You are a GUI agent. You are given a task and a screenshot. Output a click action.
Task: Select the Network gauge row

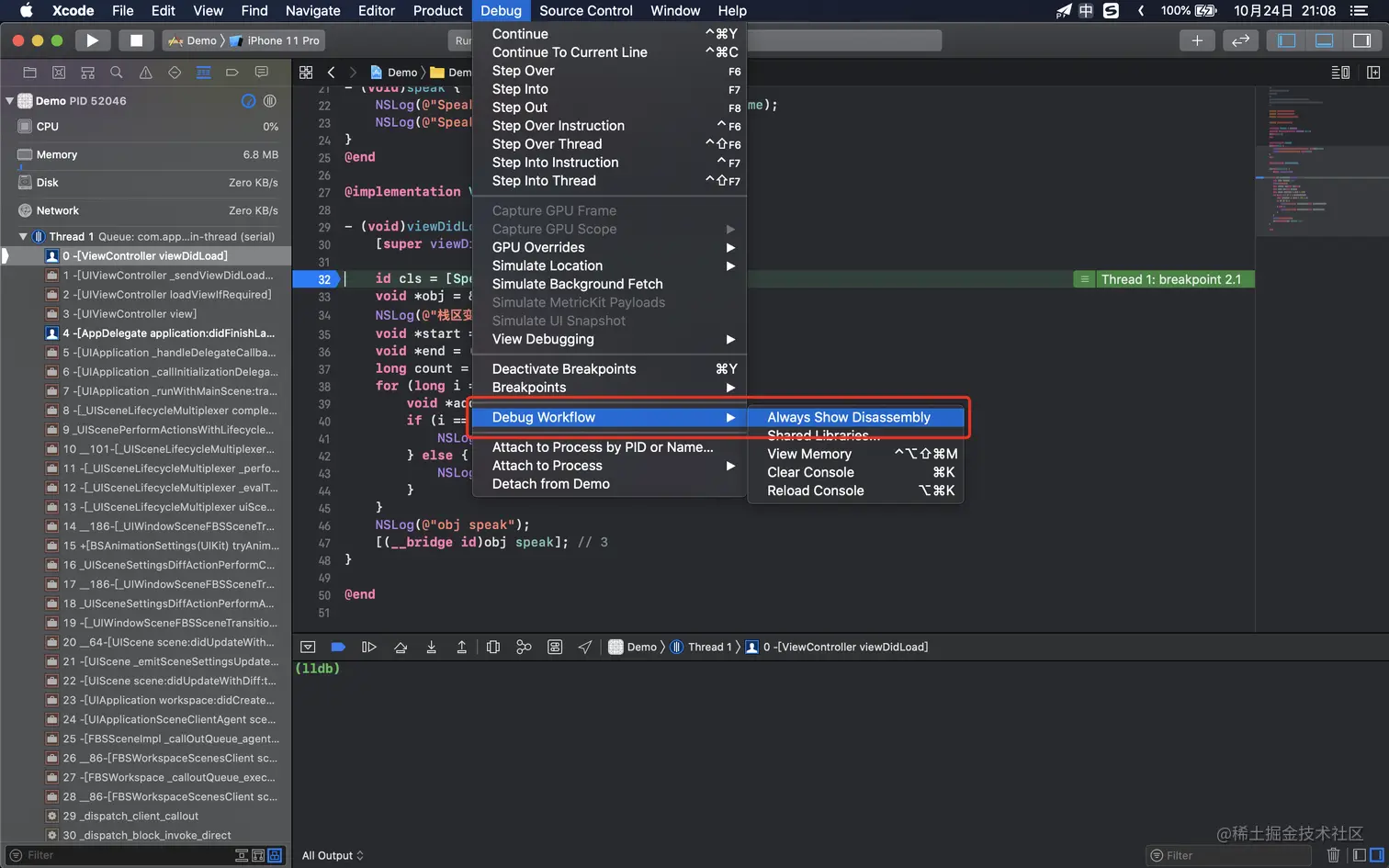pyautogui.click(x=146, y=210)
